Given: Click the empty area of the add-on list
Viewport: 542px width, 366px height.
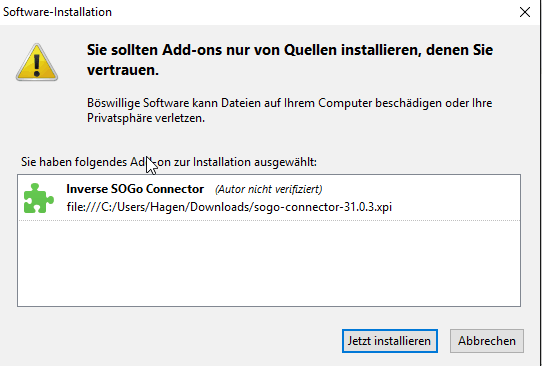Looking at the screenshot, I should (x=269, y=263).
